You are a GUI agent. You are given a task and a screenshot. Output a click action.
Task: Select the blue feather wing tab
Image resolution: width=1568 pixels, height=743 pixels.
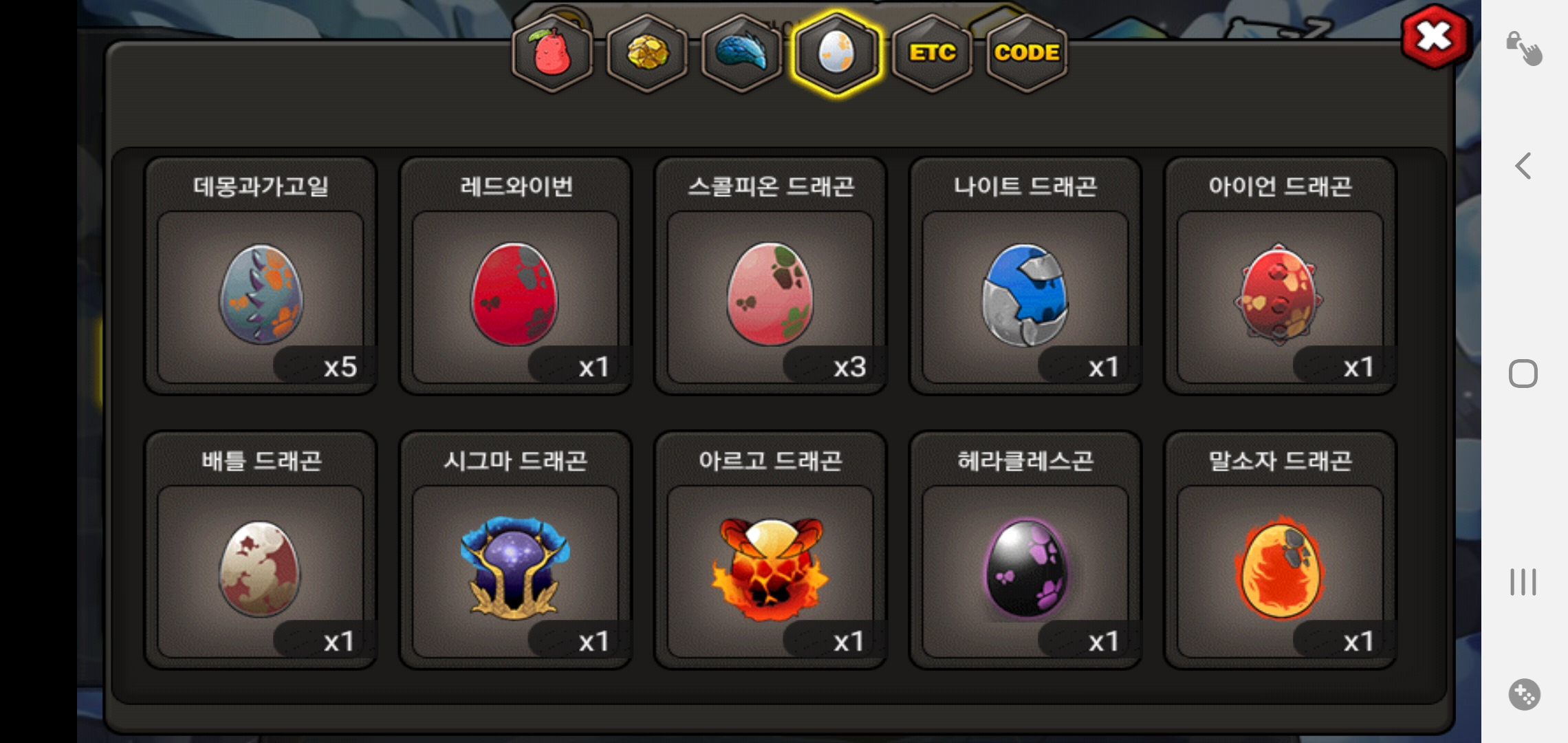[741, 53]
